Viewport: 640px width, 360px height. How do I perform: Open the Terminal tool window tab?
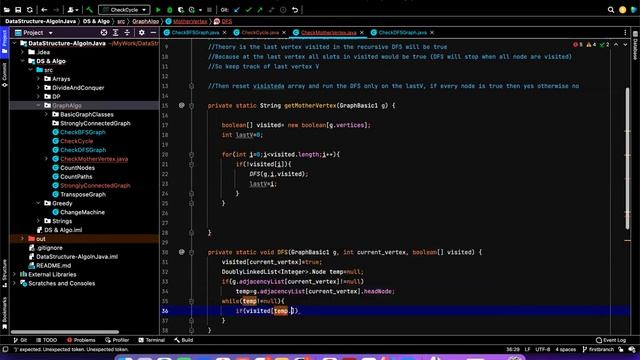(151, 340)
